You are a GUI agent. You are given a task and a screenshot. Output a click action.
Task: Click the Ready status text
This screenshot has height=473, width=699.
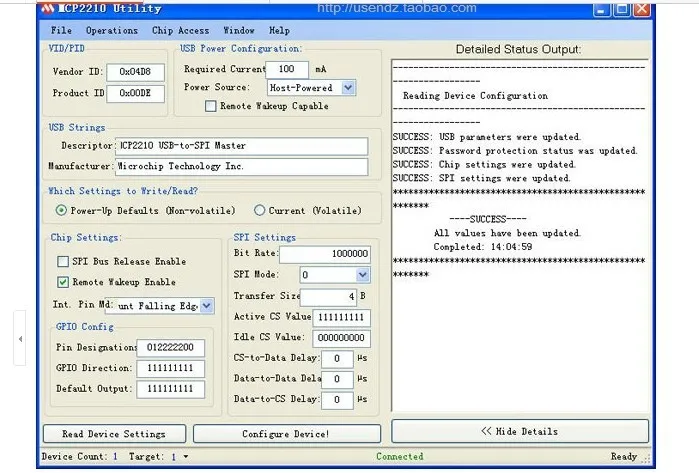click(x=624, y=457)
